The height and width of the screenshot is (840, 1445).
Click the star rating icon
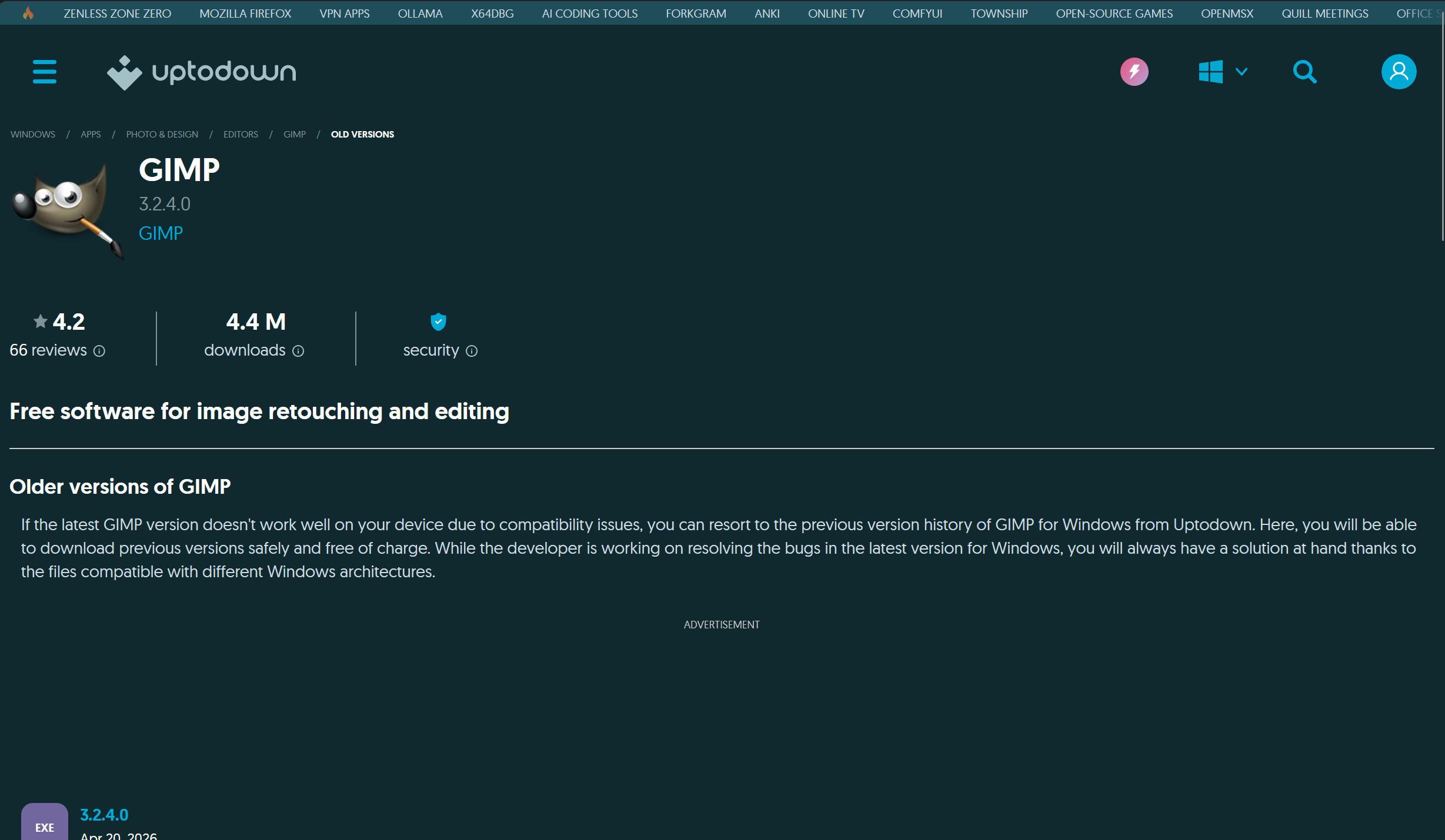coord(41,321)
